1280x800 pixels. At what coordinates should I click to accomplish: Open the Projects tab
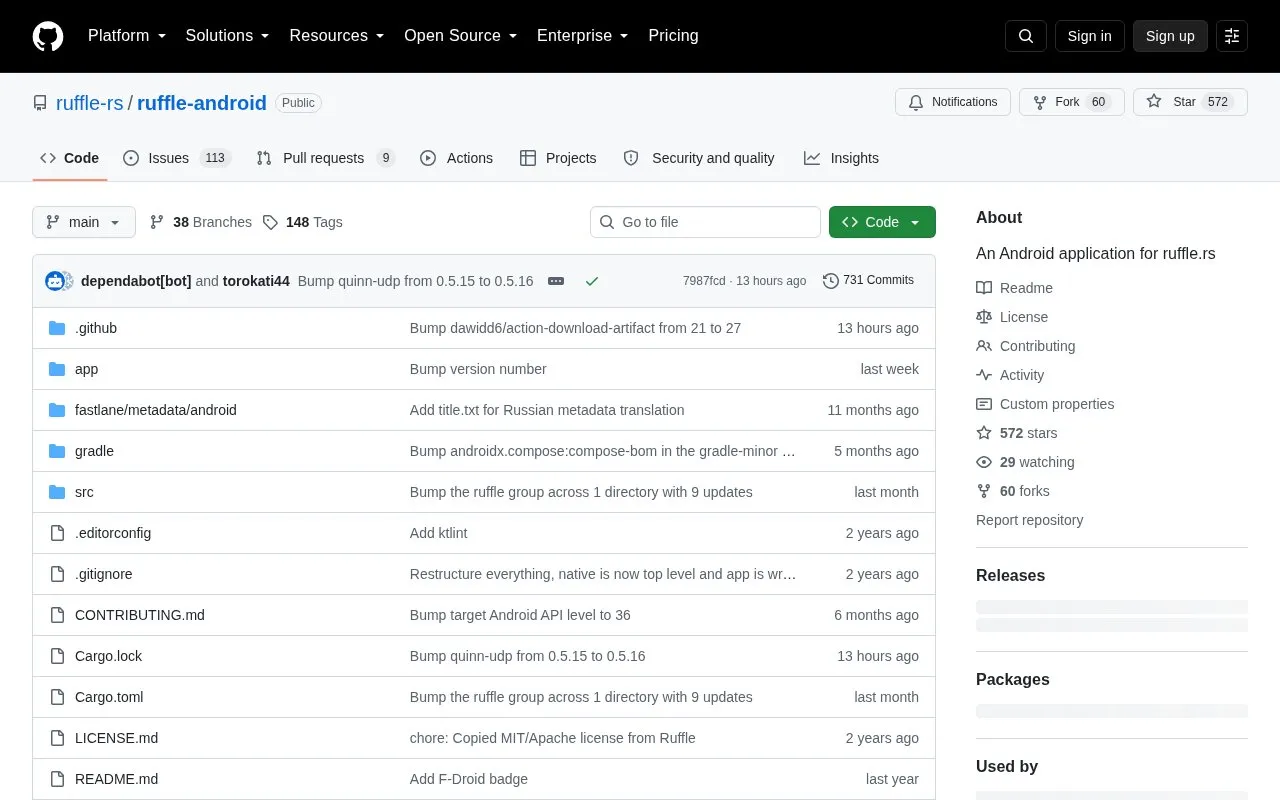tap(558, 158)
